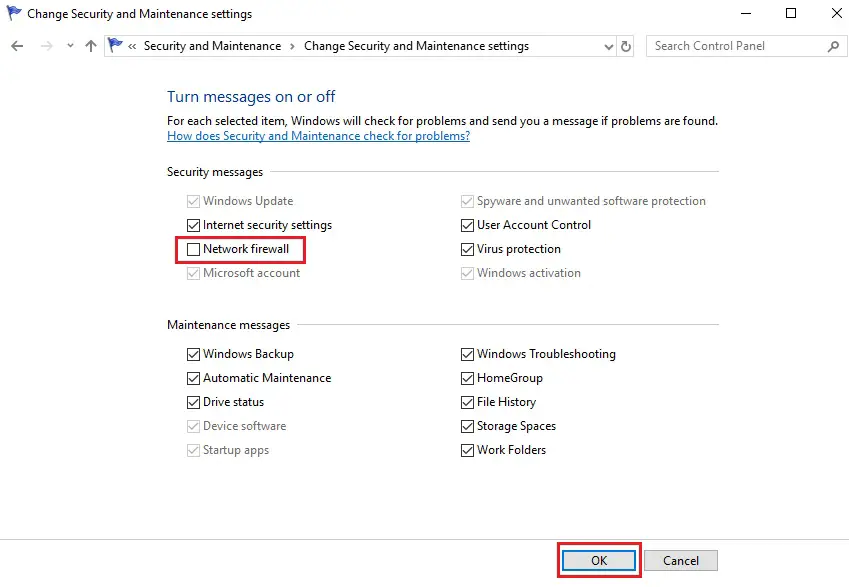Maximize the settings window
Viewport: 849px width, 587px height.
point(791,13)
